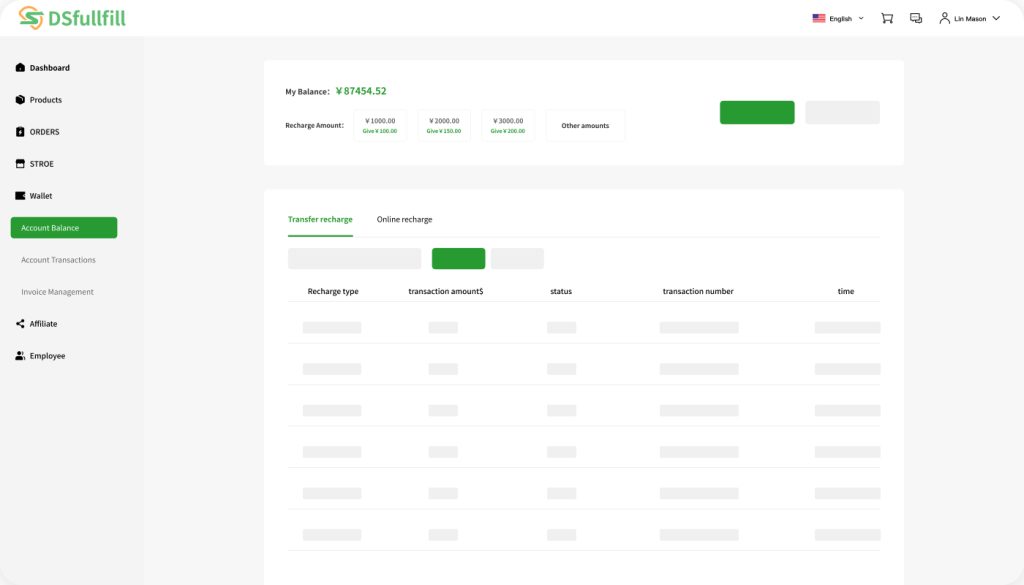The width and height of the screenshot is (1024, 585).
Task: Click the ORDERS clipboard icon
Action: (20, 132)
